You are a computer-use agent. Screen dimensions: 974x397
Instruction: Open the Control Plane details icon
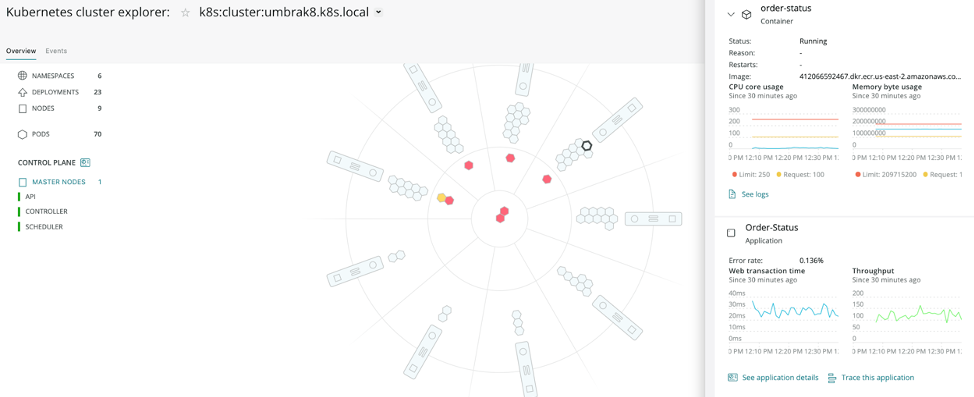coord(86,163)
